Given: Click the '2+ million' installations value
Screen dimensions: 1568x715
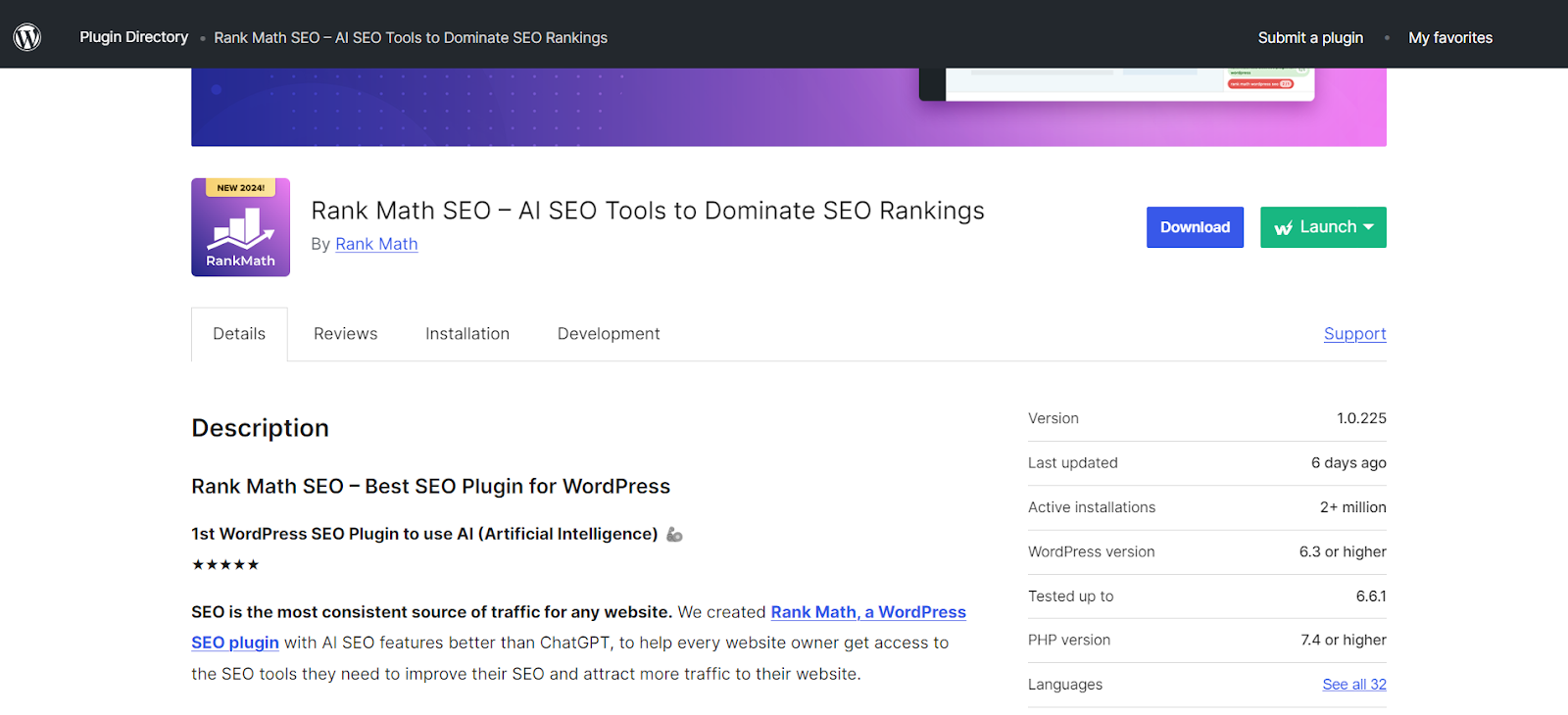Looking at the screenshot, I should coord(1352,507).
